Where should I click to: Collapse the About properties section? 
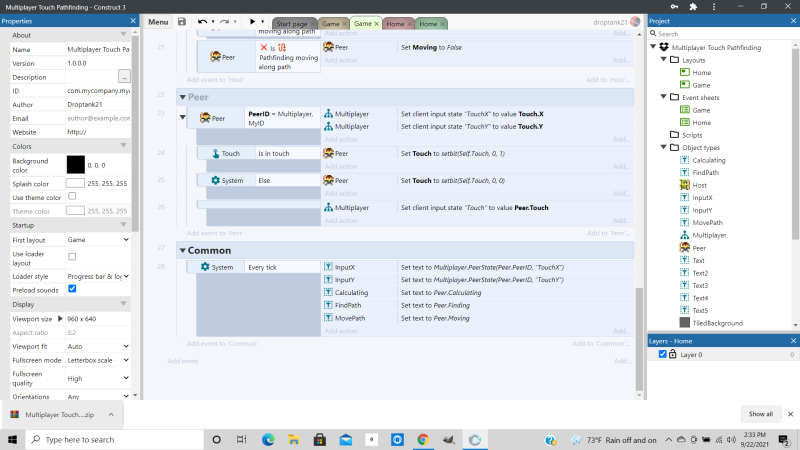tap(123, 35)
